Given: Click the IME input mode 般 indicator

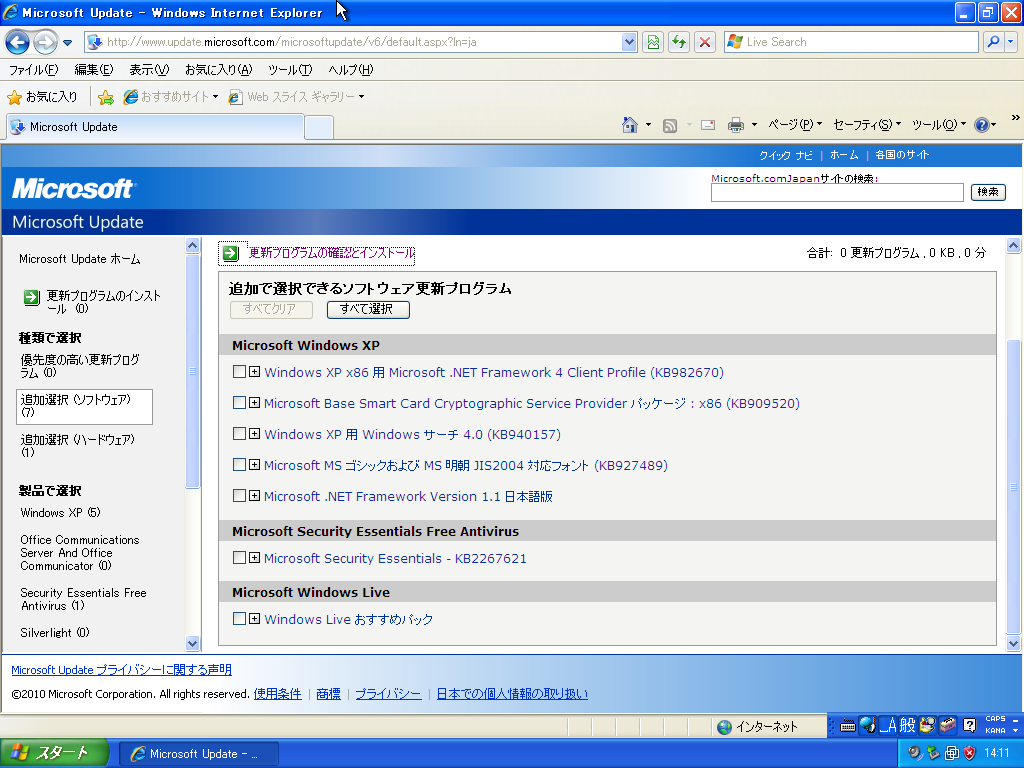Looking at the screenshot, I should [x=907, y=726].
